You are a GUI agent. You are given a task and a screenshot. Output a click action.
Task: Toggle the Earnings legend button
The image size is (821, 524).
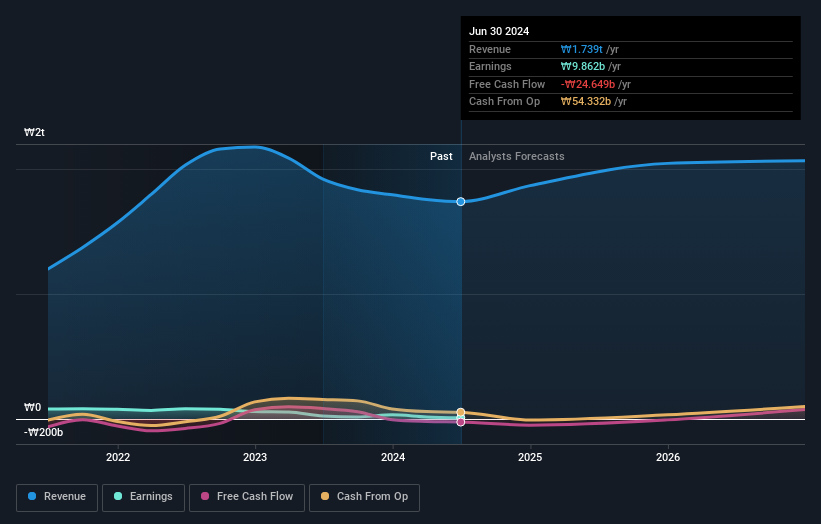click(143, 497)
